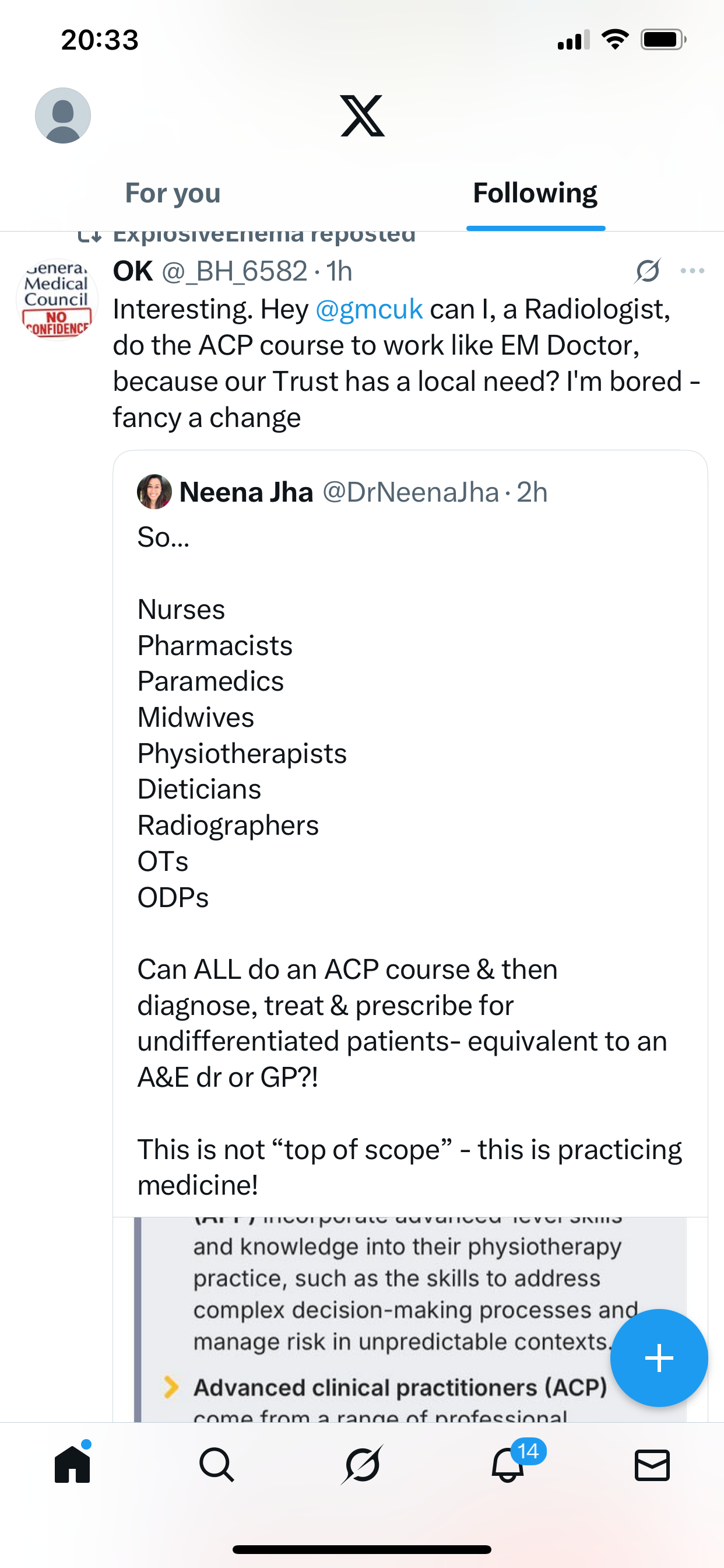This screenshot has height=1568, width=724.
Task: Open the @gmcuk mention link
Action: tap(368, 309)
